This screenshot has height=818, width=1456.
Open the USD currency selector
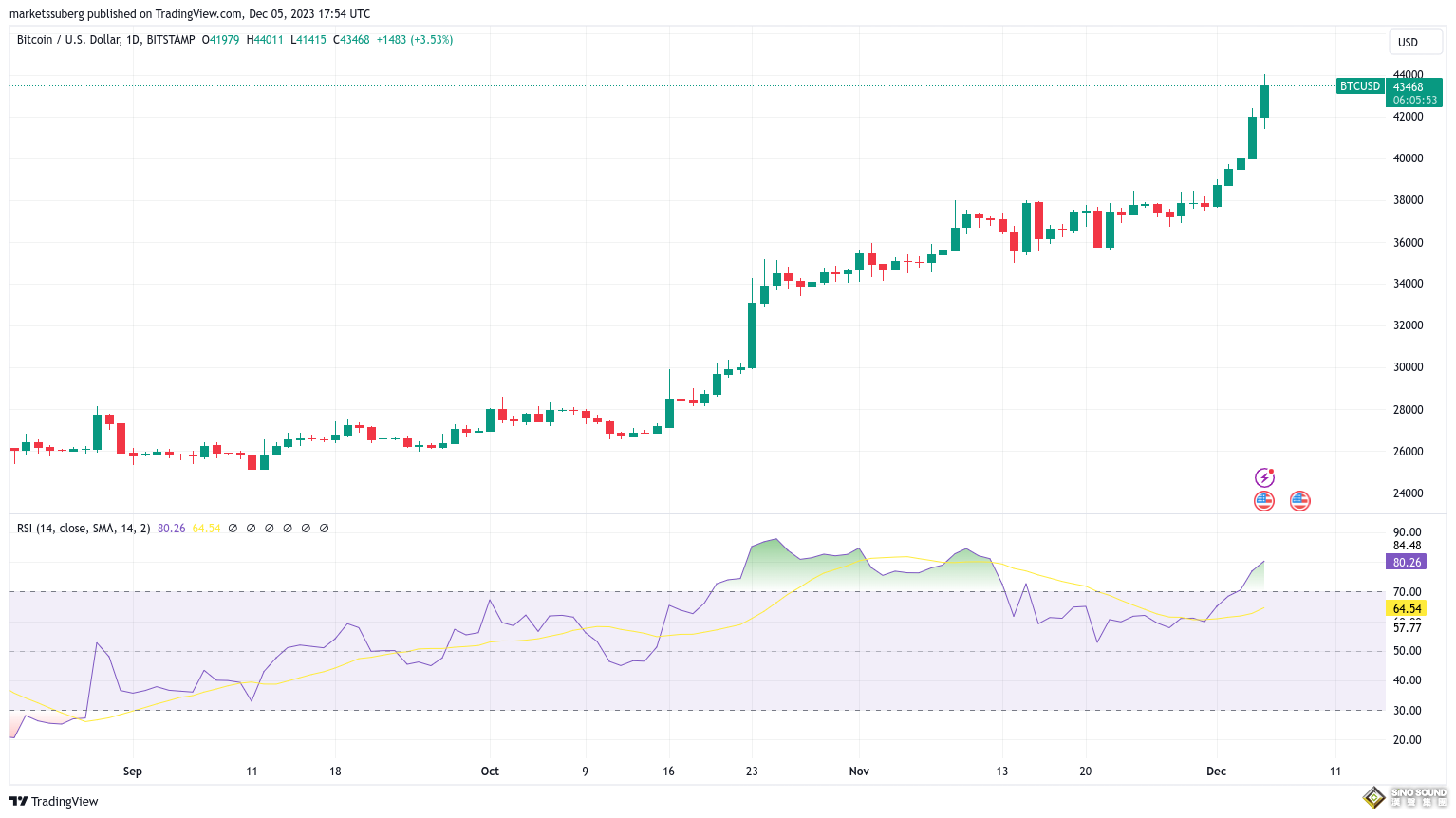(1408, 42)
